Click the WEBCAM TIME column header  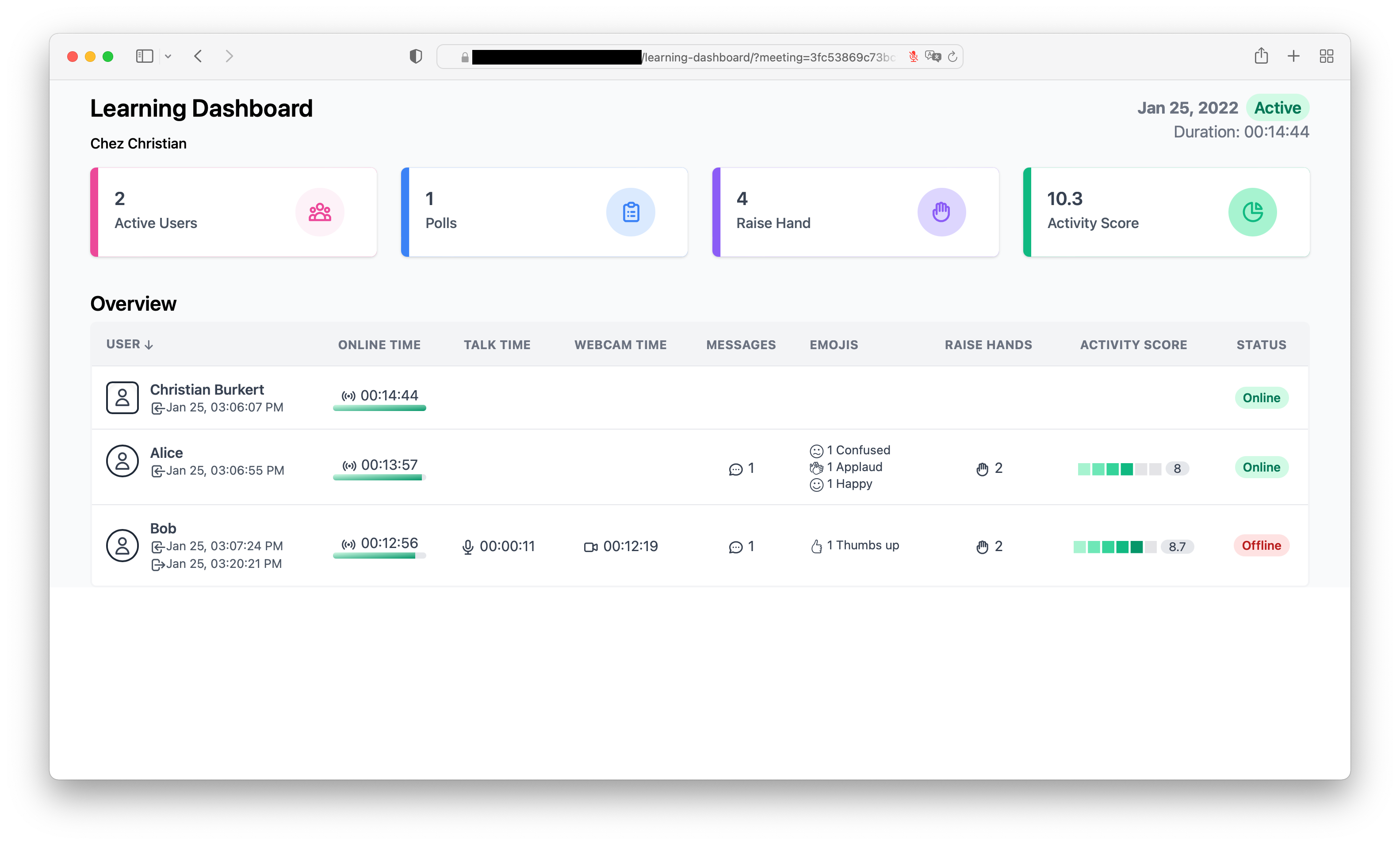620,345
